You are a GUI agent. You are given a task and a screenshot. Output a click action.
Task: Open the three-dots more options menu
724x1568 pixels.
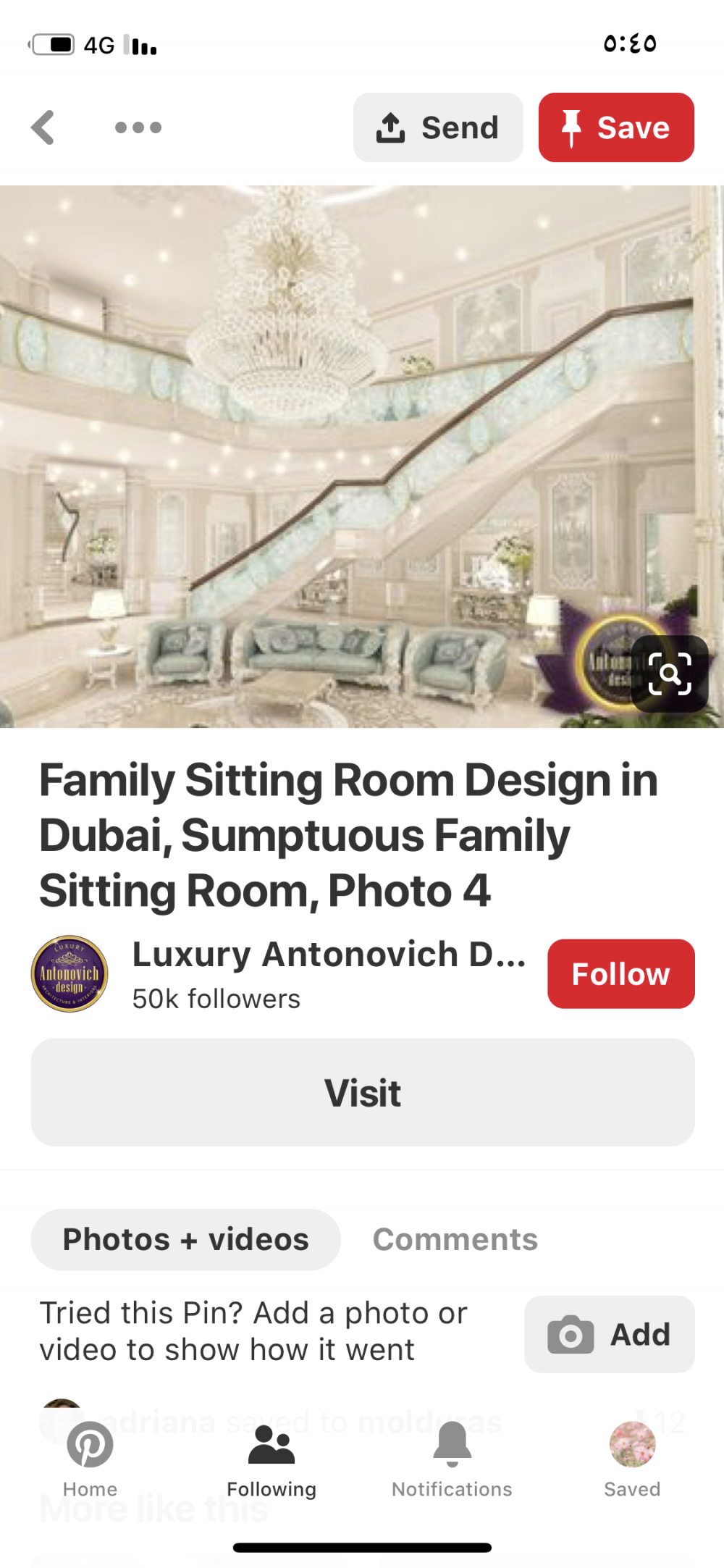[138, 127]
